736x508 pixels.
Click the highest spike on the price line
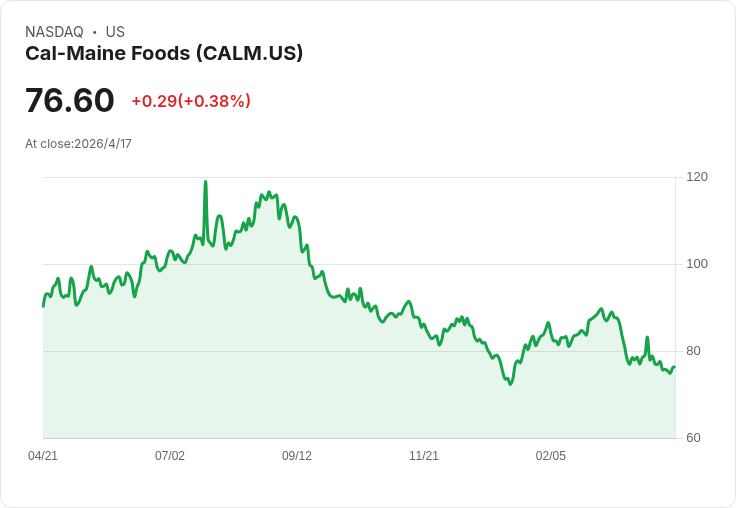(x=205, y=183)
